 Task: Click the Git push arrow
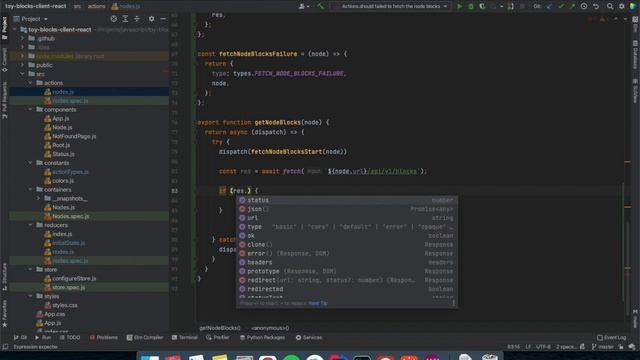tap(572, 6)
